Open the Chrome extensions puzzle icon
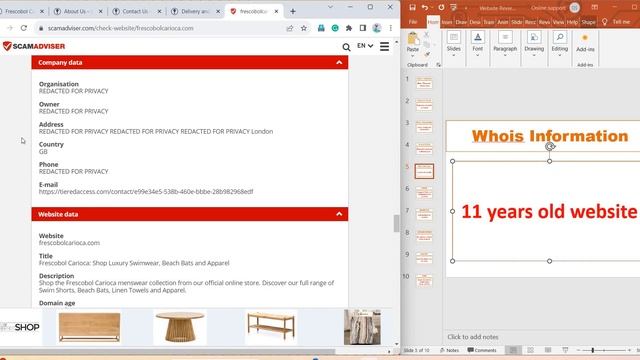The width and height of the screenshot is (640, 360). 349,28
